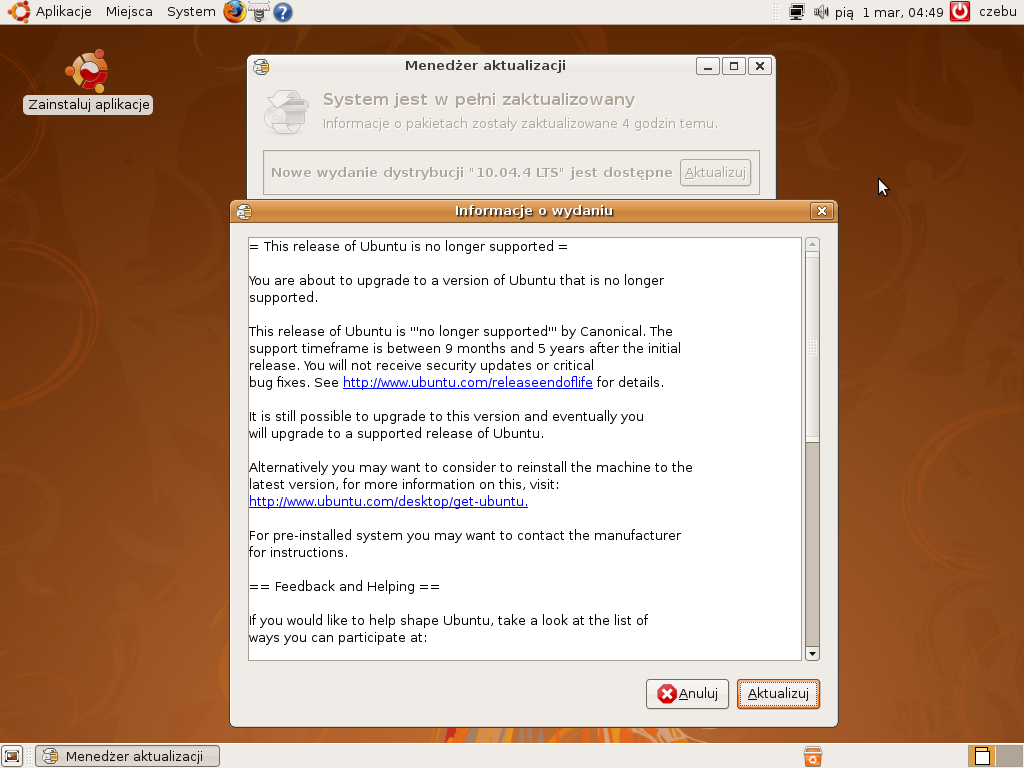Image resolution: width=1024 pixels, height=768 pixels.
Task: Minimize the Menedżer aktualizacji window
Action: (x=708, y=66)
